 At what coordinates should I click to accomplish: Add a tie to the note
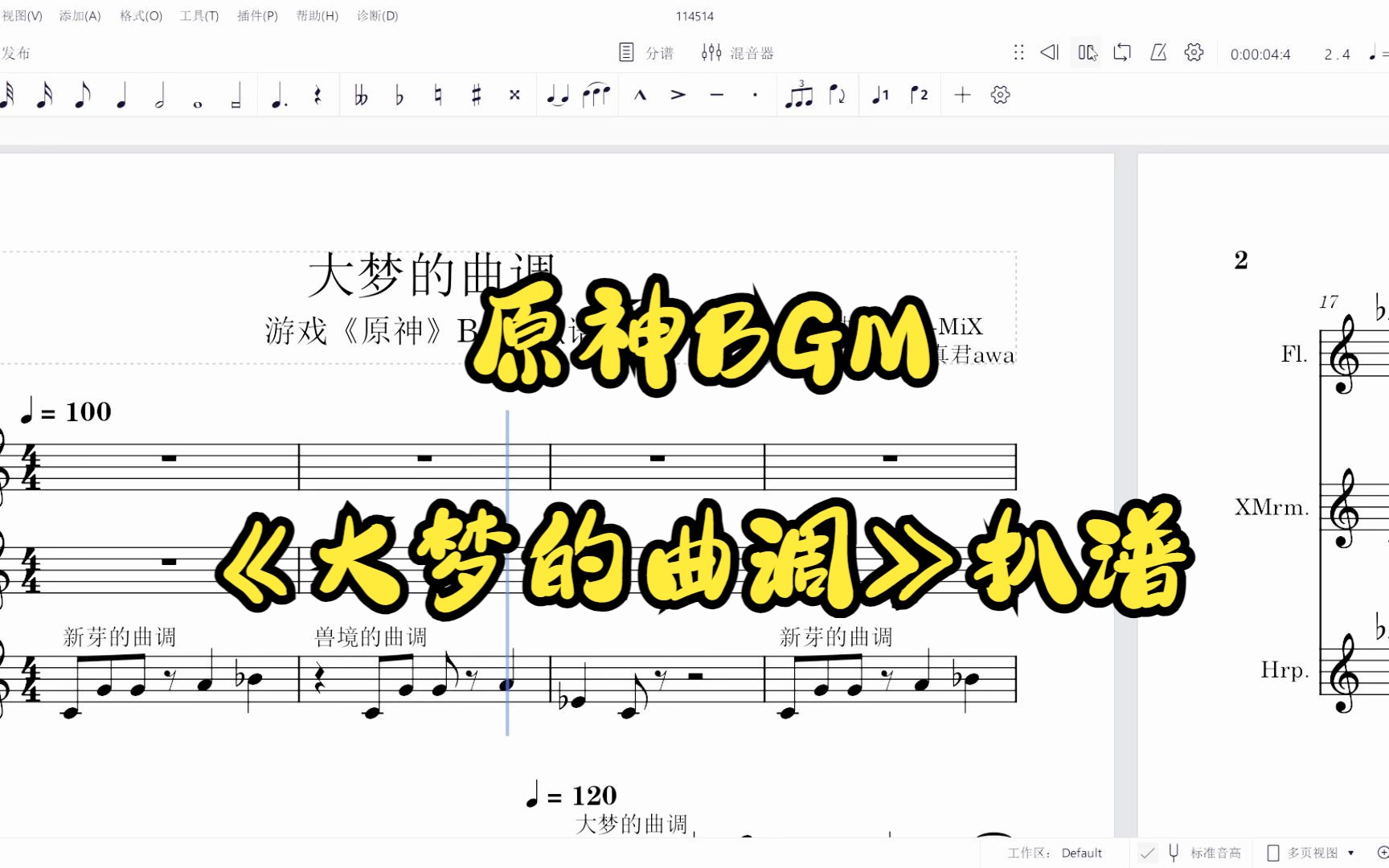pyautogui.click(x=558, y=95)
